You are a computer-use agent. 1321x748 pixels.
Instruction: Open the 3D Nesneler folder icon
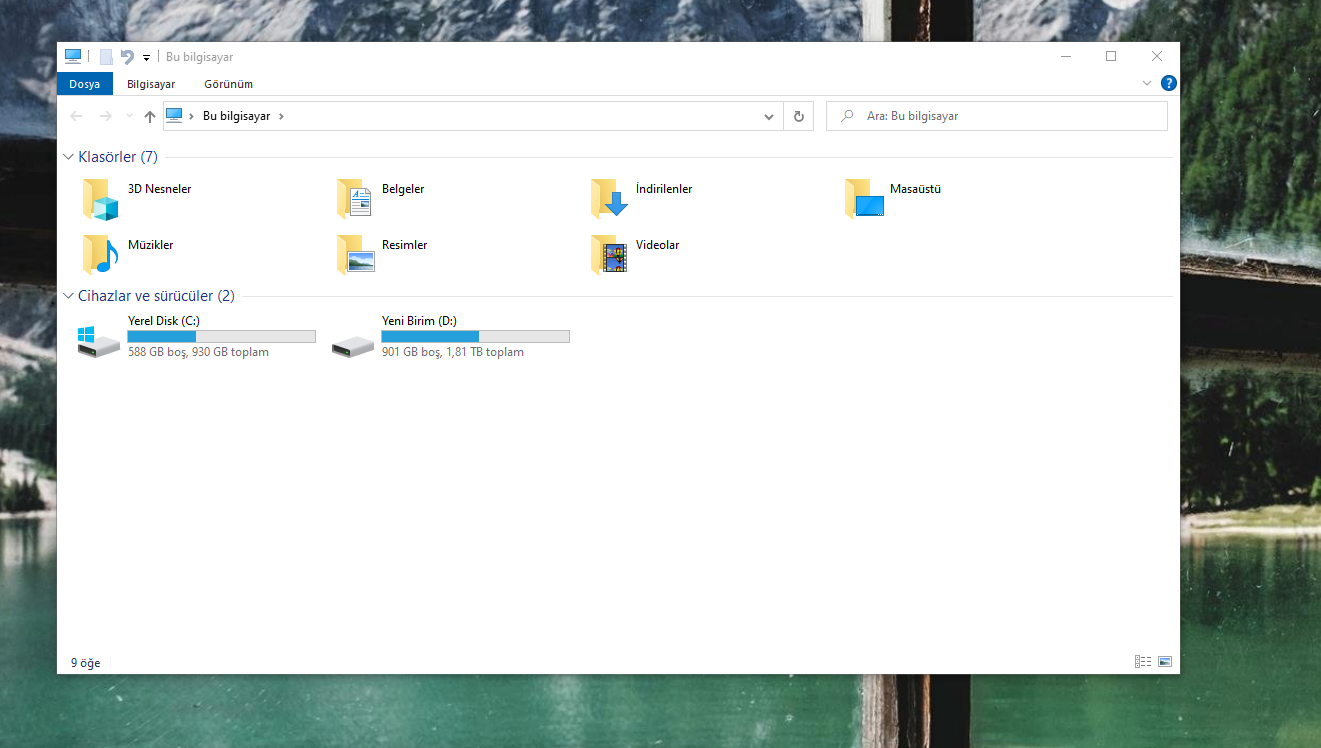(100, 199)
